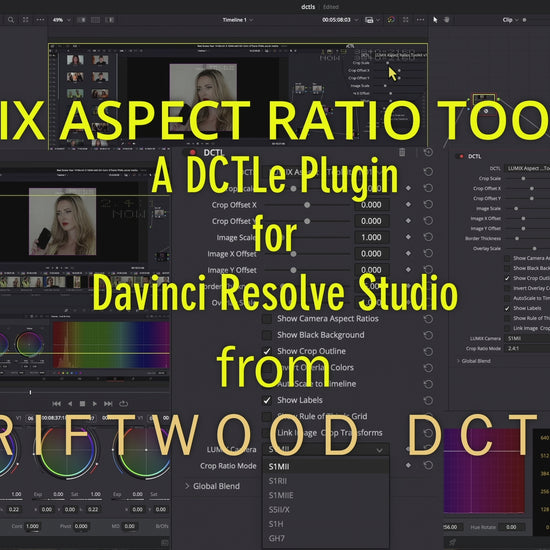Select GH7 from the camera list
The height and width of the screenshot is (550, 550).
326,538
